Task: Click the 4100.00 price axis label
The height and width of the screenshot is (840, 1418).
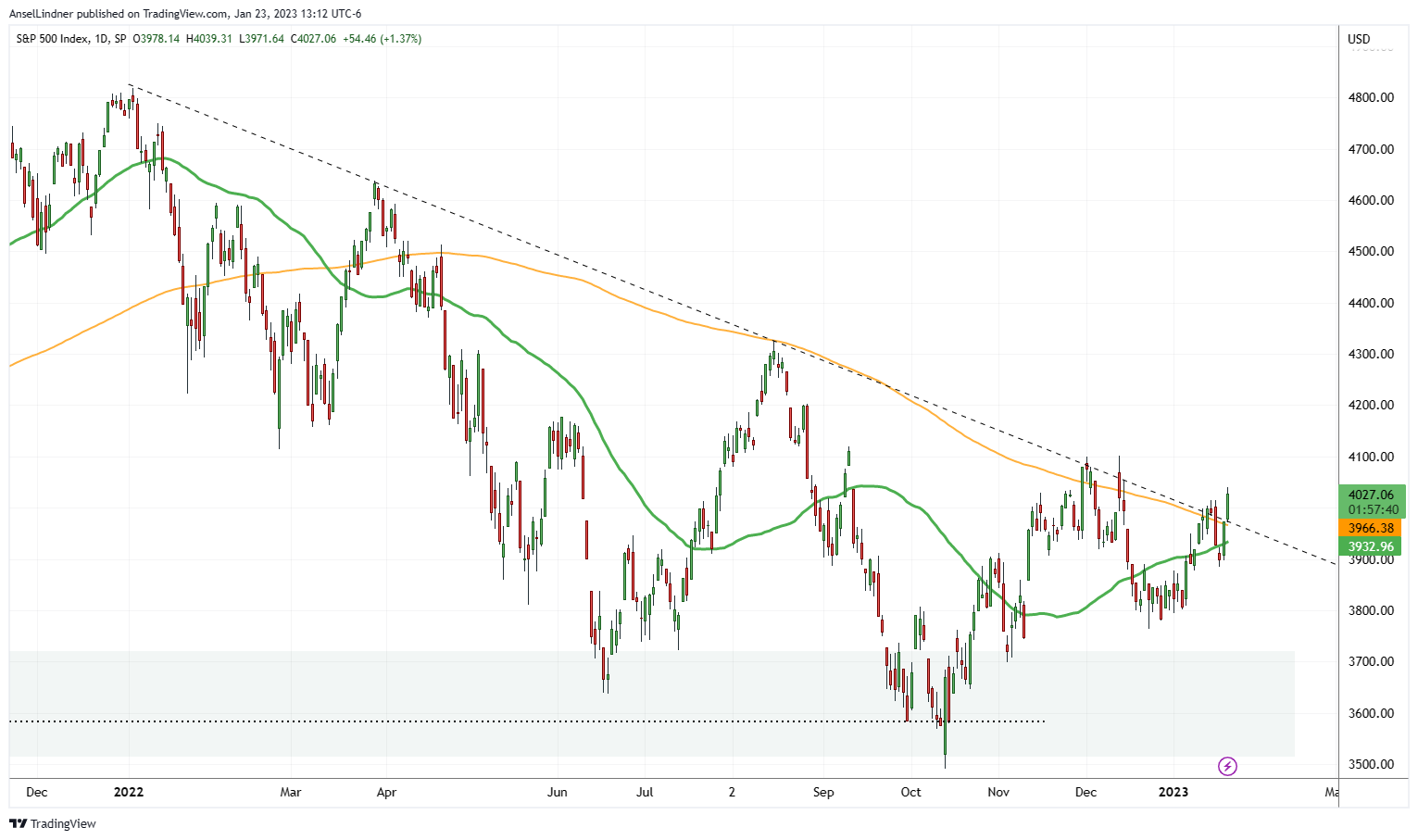Action: click(x=1371, y=457)
